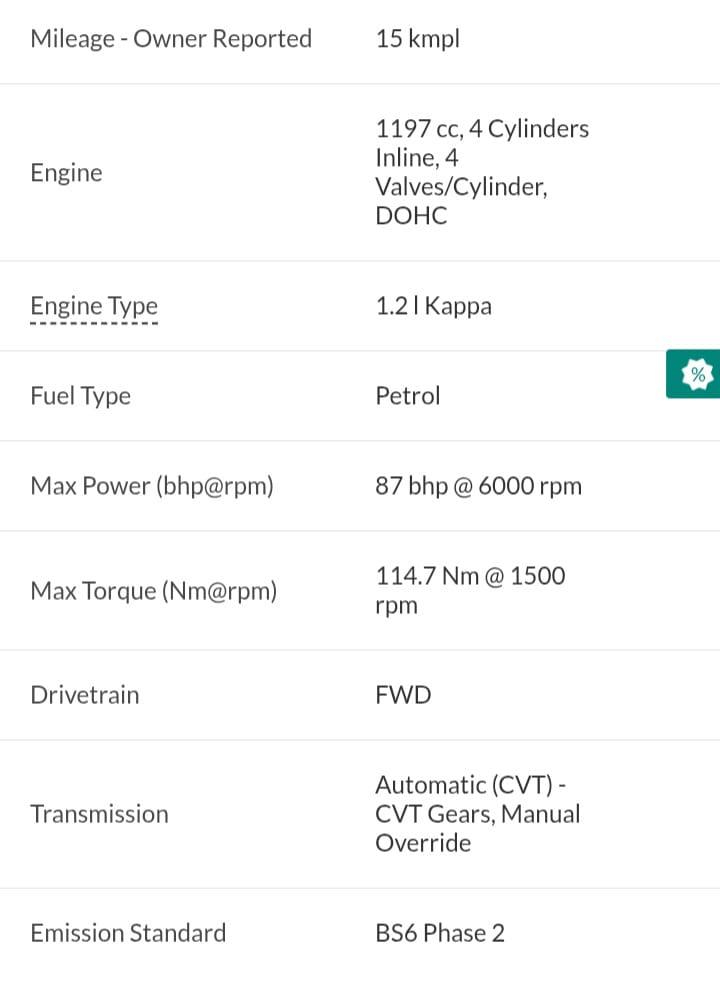The height and width of the screenshot is (984, 720).
Task: Click the 114.7 Nm @ 1500 rpm value
Action: click(470, 591)
